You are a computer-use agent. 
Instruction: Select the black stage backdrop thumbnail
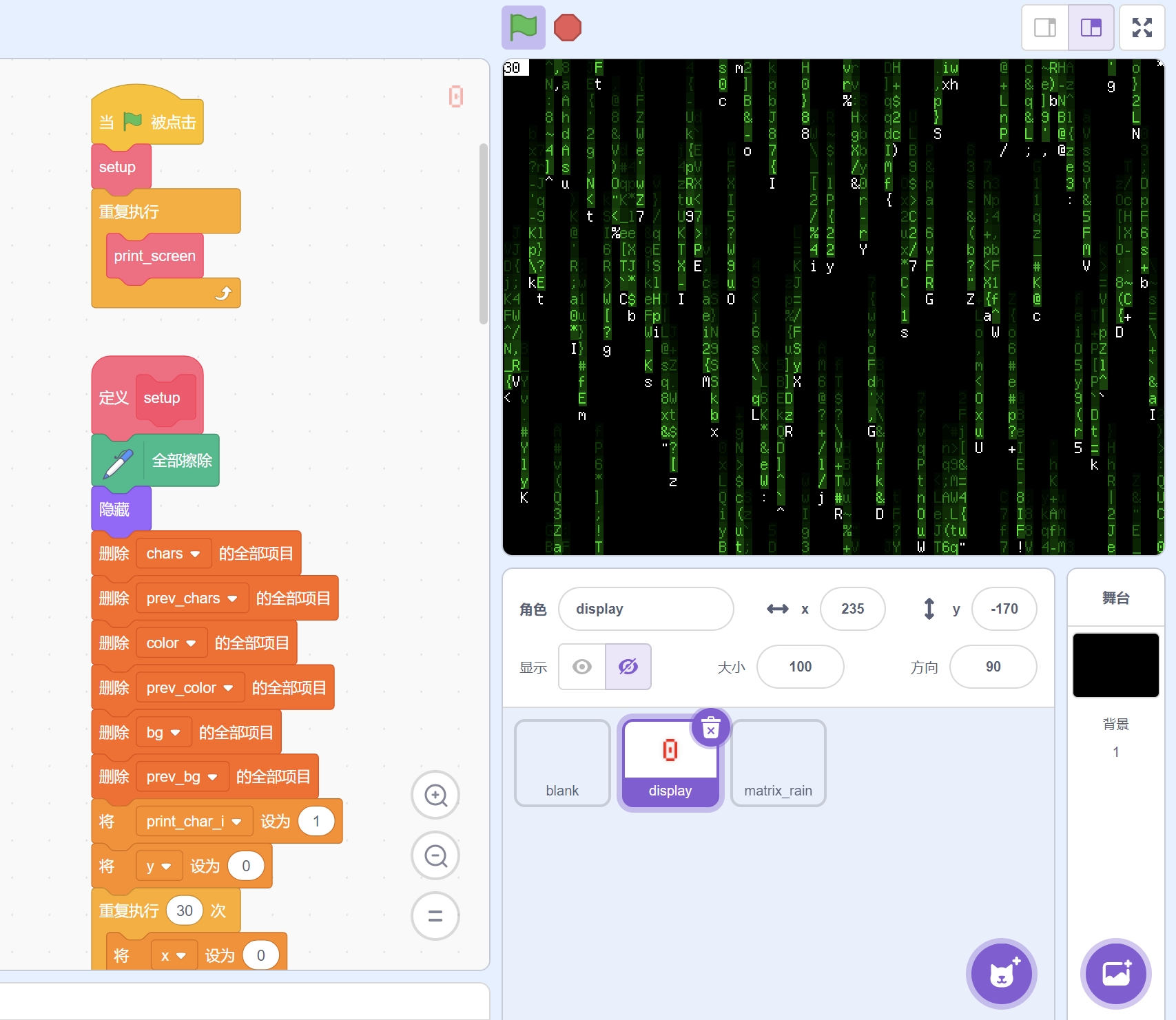[1115, 665]
